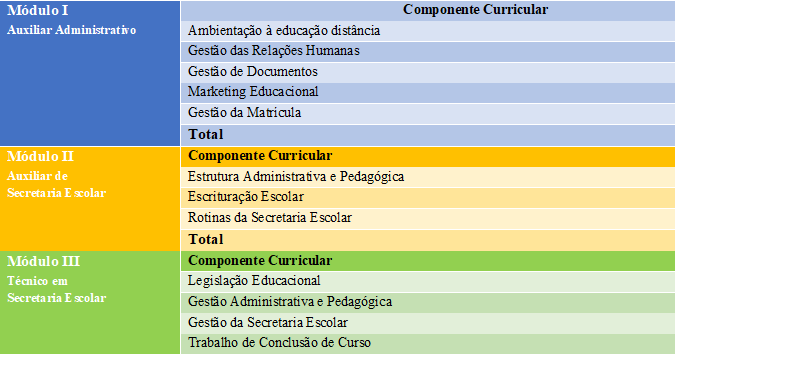The image size is (798, 371).
Task: Click the Módulo III heading
Action: pos(43,262)
